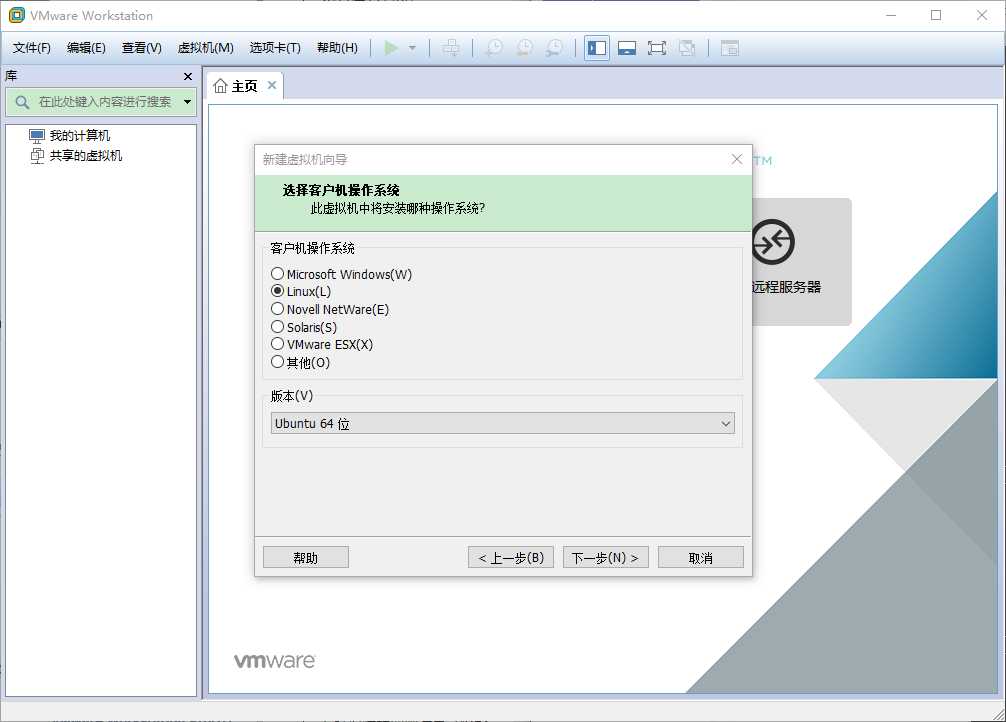Open the Ubuntu 64 位 version dropdown
This screenshot has height=722, width=1006.
click(x=502, y=424)
